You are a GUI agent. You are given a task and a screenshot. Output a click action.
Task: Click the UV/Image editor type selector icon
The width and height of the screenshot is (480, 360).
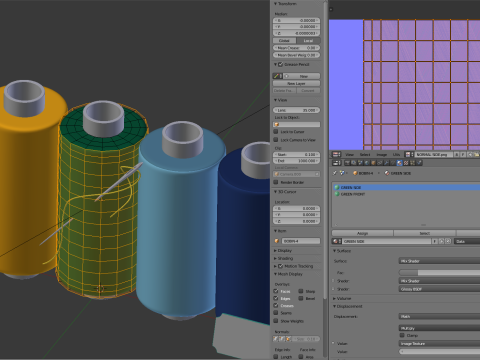336,154
